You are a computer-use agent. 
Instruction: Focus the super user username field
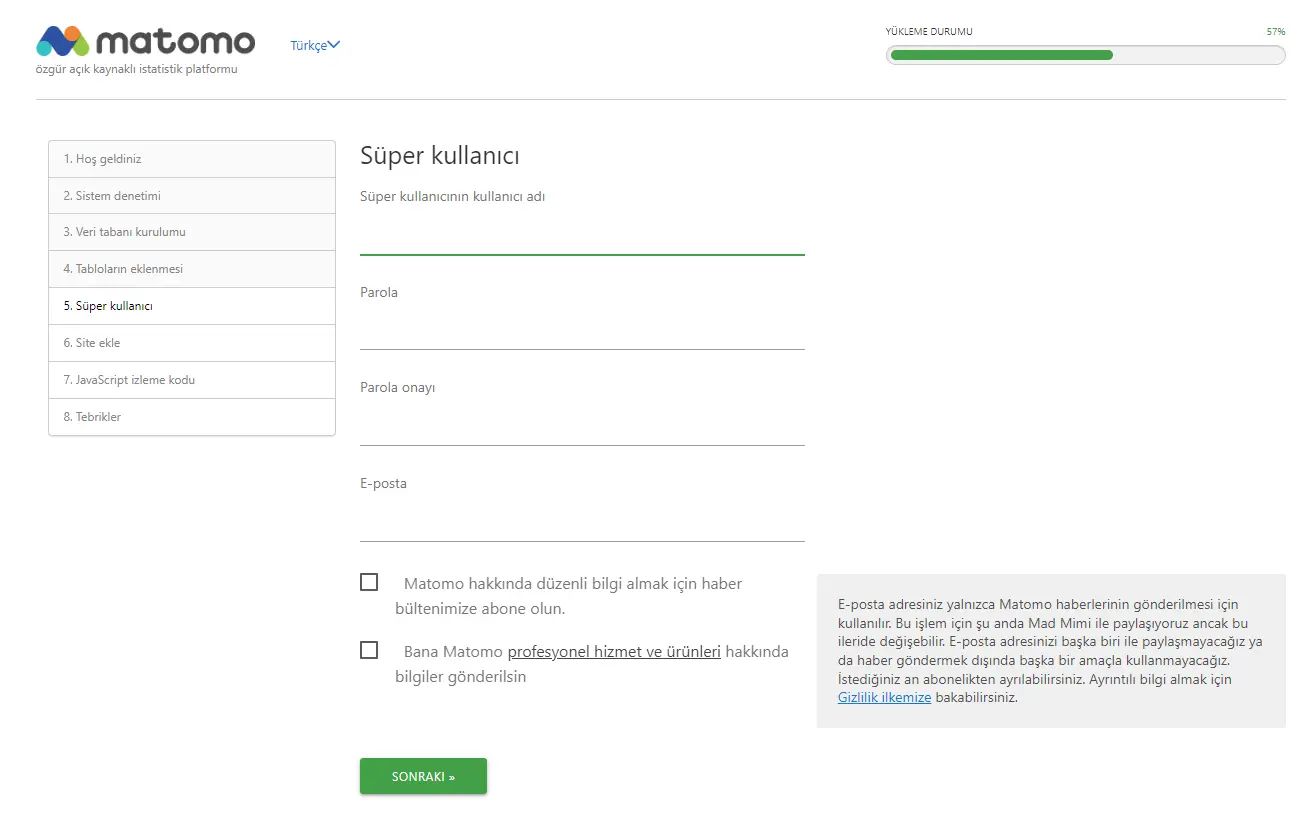point(582,236)
